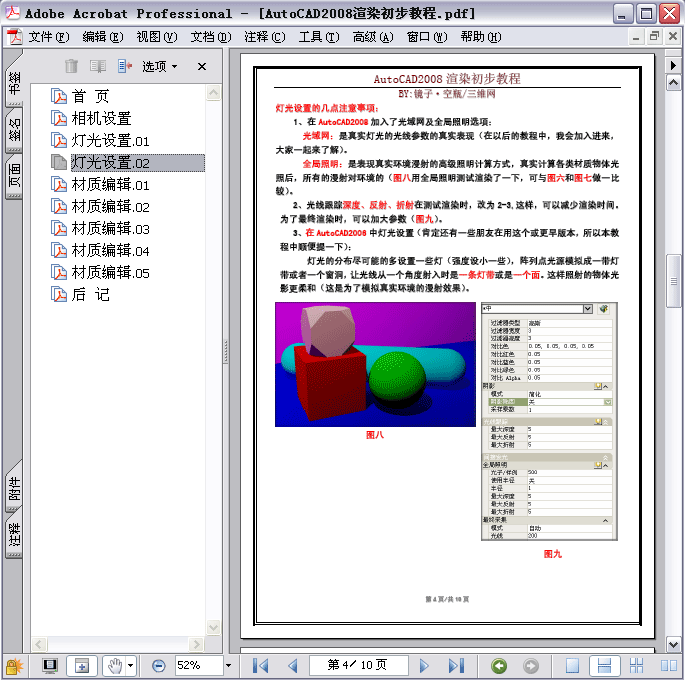Open the 帮助(H) menu
The height and width of the screenshot is (680, 685).
pyautogui.click(x=481, y=37)
